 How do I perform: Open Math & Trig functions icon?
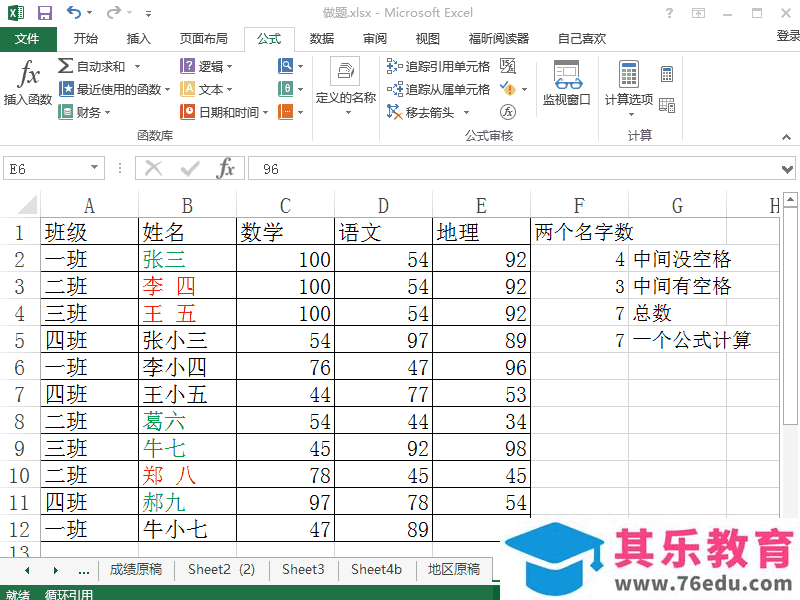click(x=285, y=89)
